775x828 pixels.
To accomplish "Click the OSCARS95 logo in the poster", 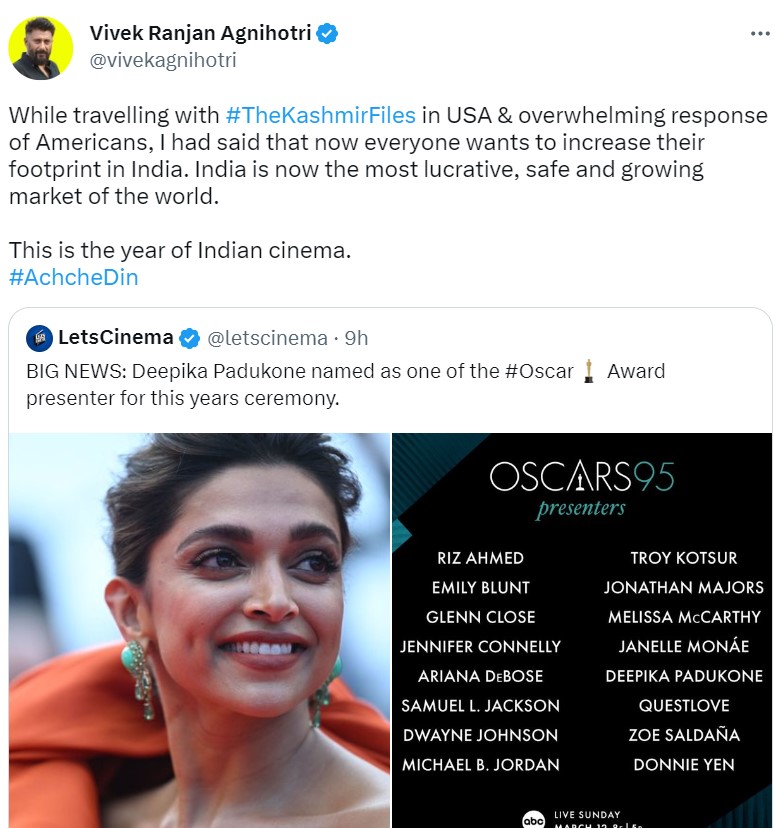I will (581, 477).
